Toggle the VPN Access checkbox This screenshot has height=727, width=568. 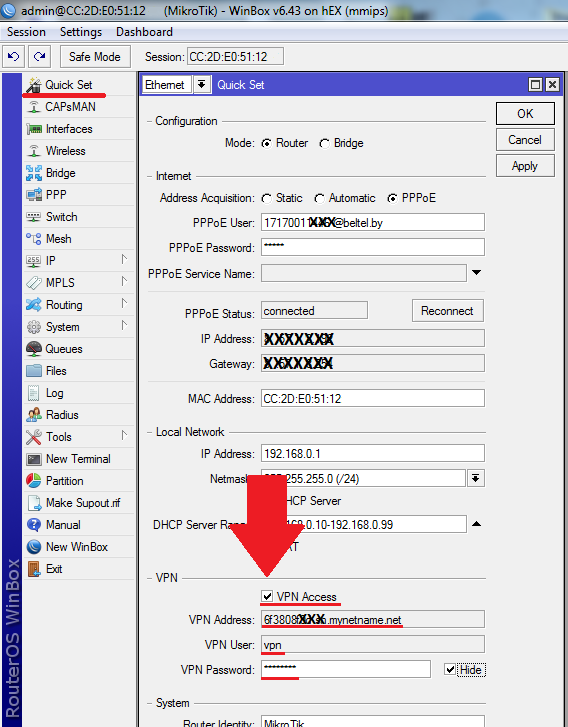pos(267,596)
